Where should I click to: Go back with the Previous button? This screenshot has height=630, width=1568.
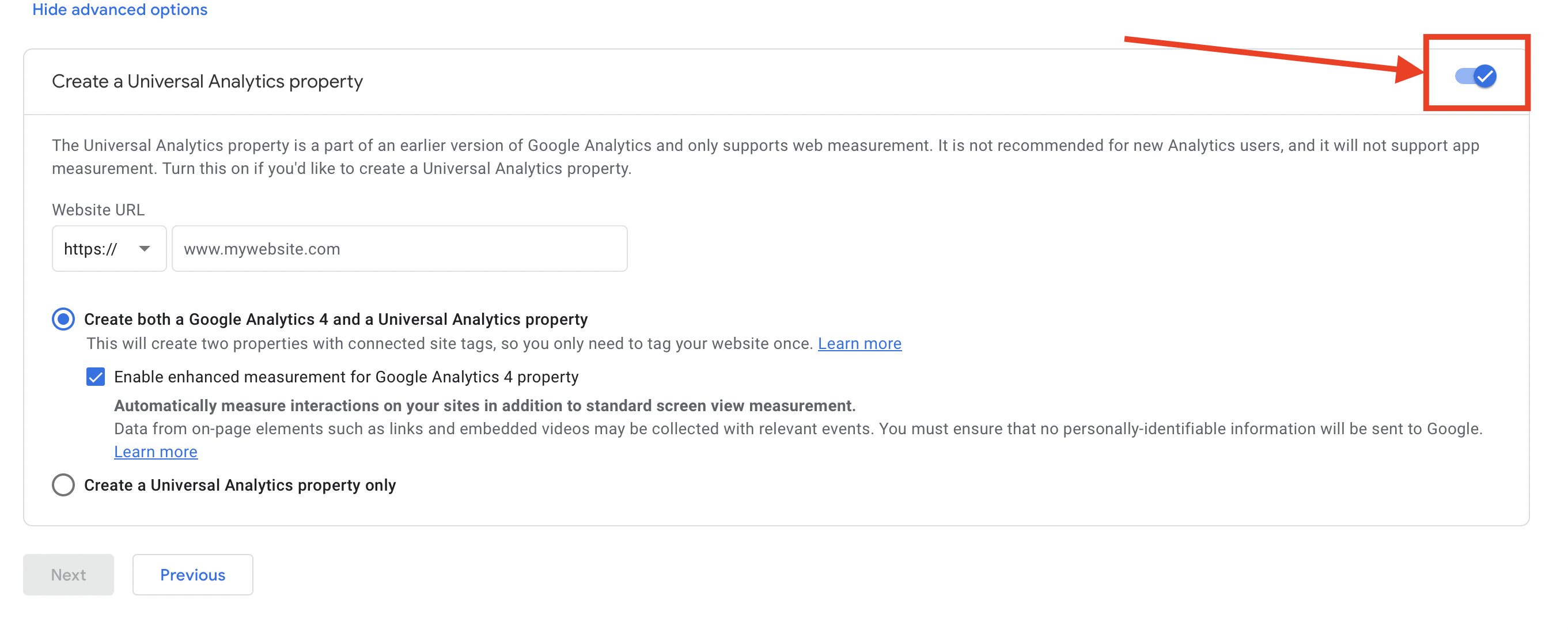tap(192, 574)
